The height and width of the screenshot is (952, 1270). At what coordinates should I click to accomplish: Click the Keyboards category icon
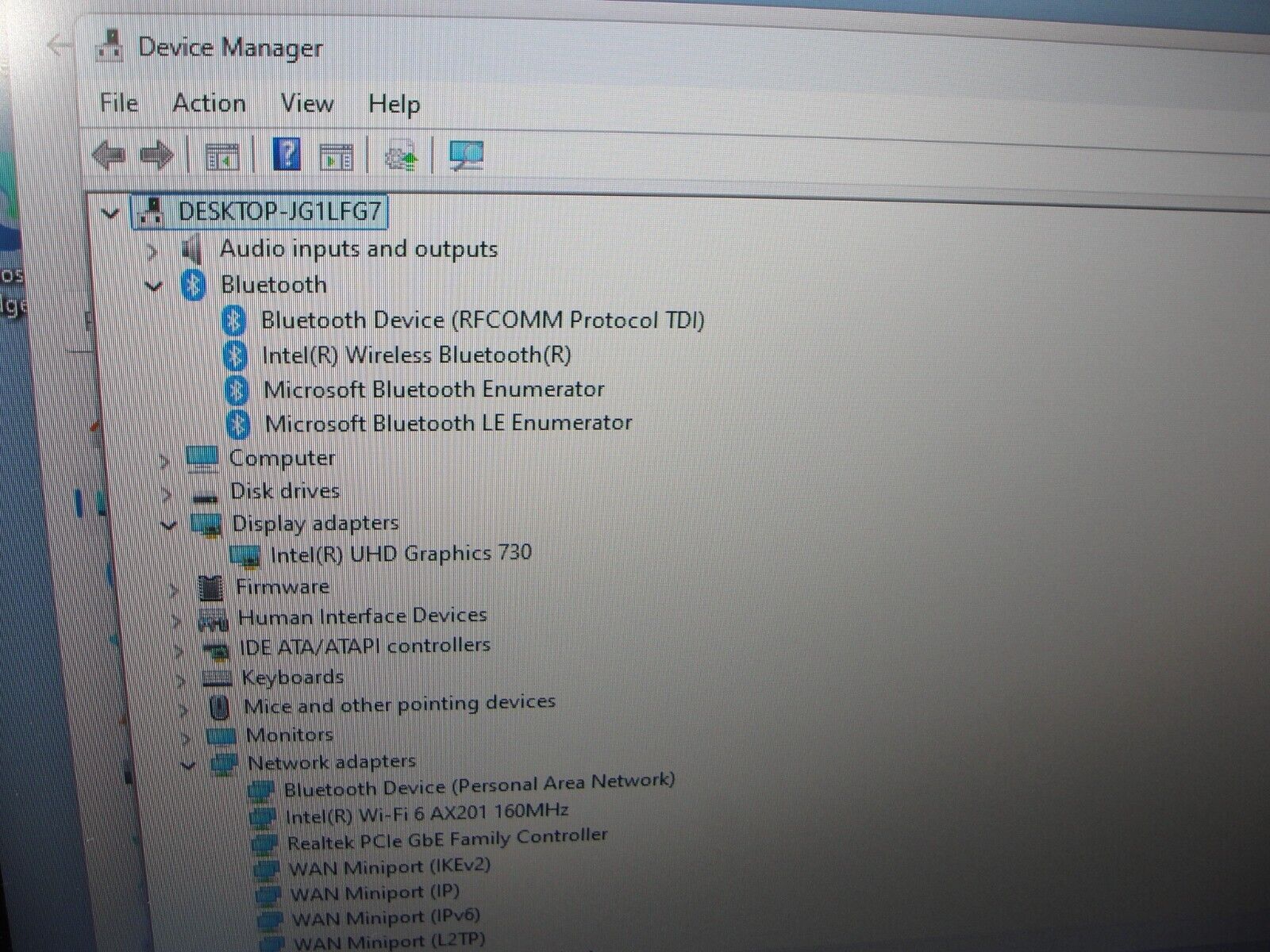(x=217, y=679)
